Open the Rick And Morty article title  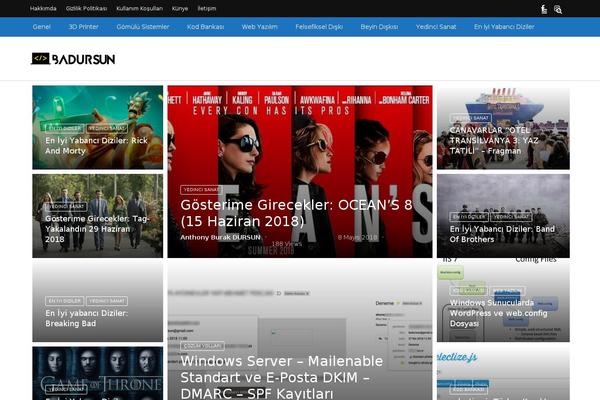96,146
